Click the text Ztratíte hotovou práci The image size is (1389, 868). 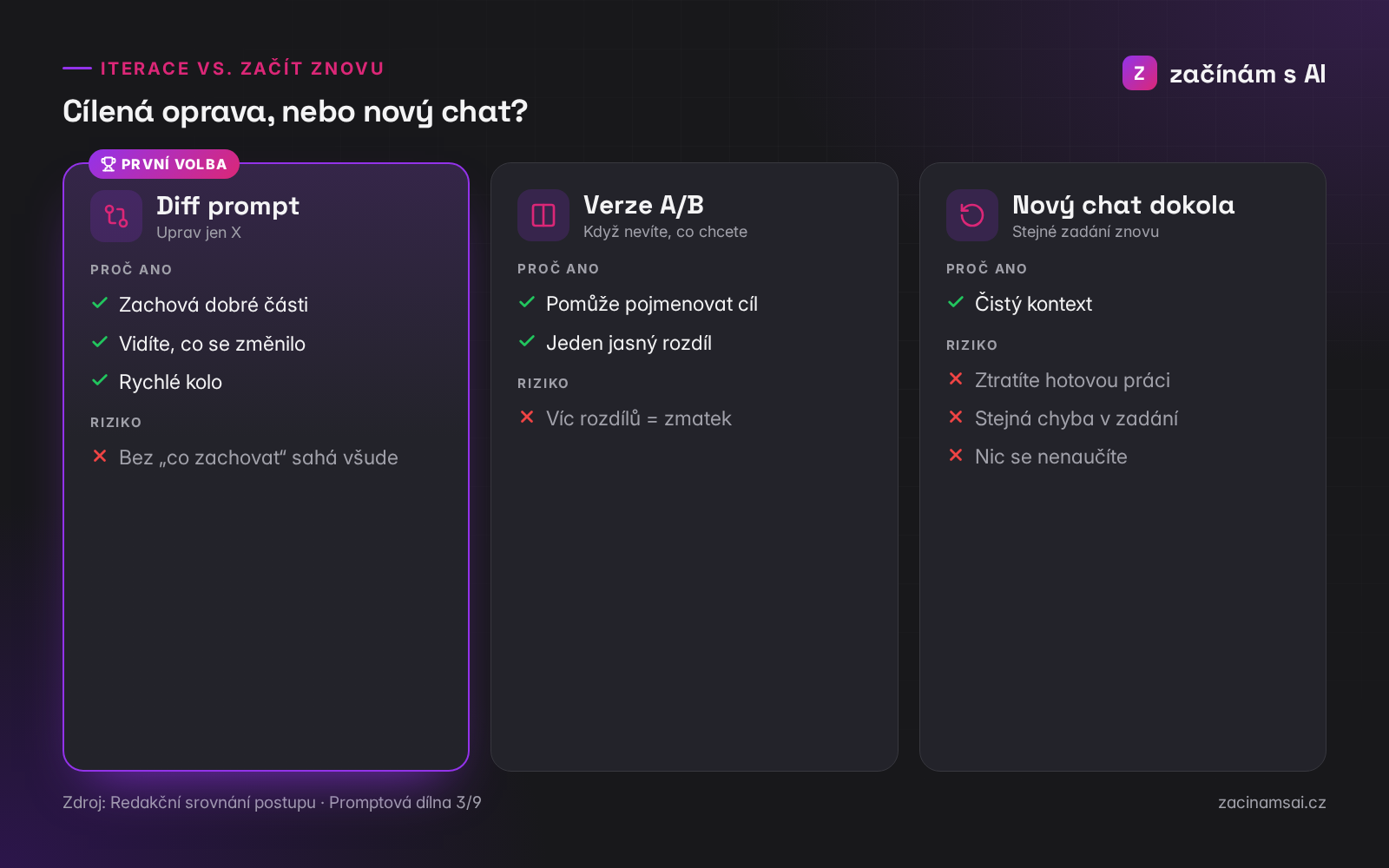coord(1072,380)
